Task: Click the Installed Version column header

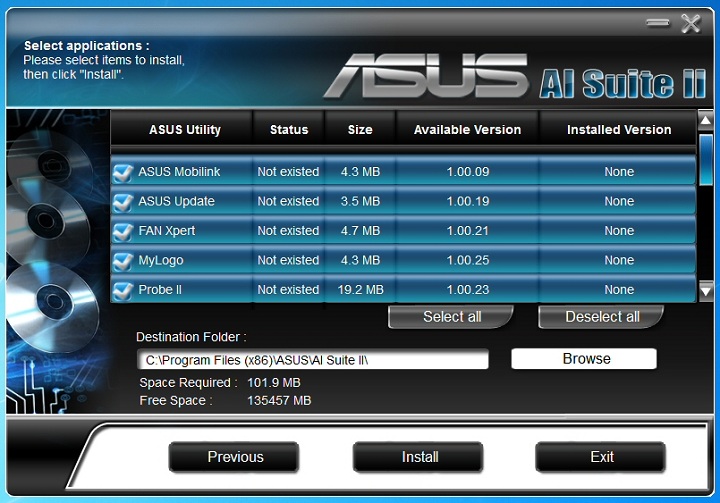Action: tap(619, 130)
